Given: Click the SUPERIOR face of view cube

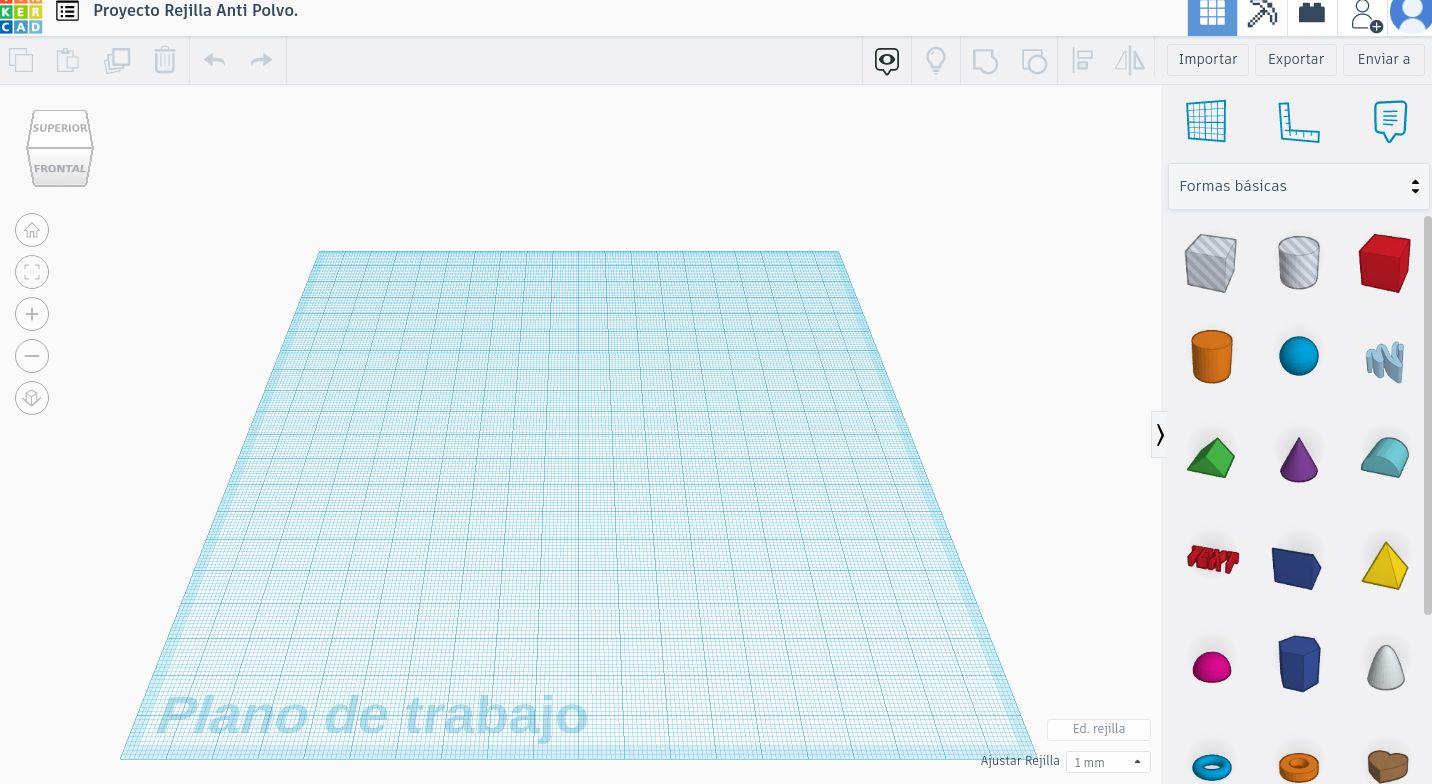Looking at the screenshot, I should (60, 128).
